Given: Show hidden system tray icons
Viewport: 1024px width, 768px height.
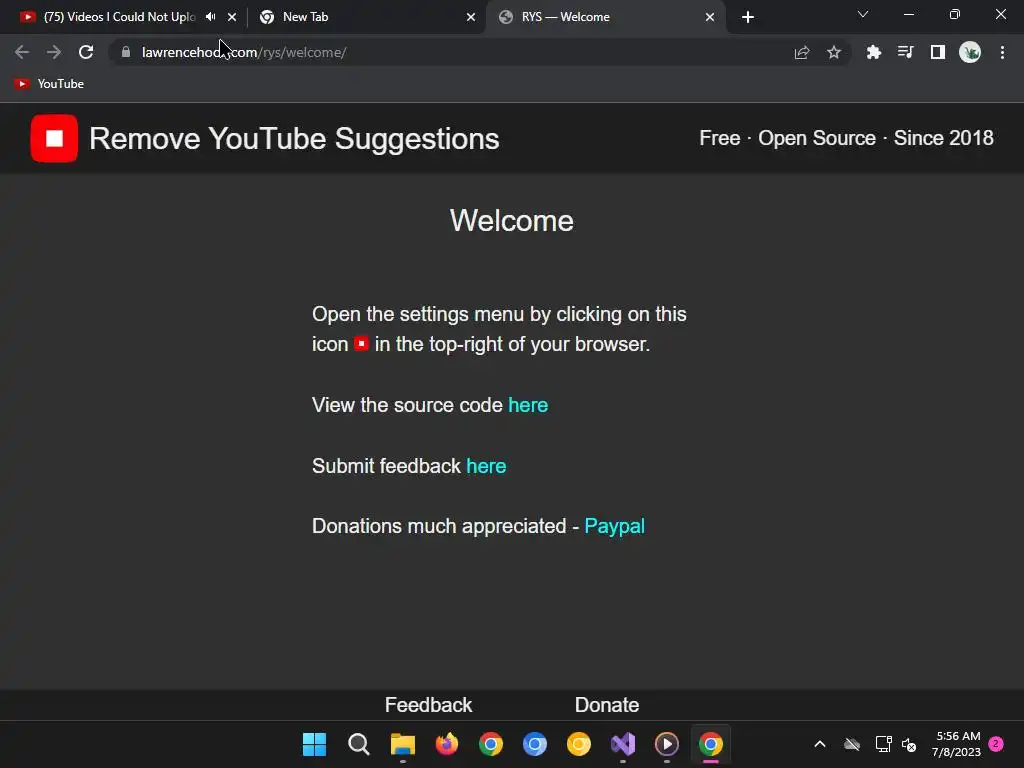Looking at the screenshot, I should 820,744.
